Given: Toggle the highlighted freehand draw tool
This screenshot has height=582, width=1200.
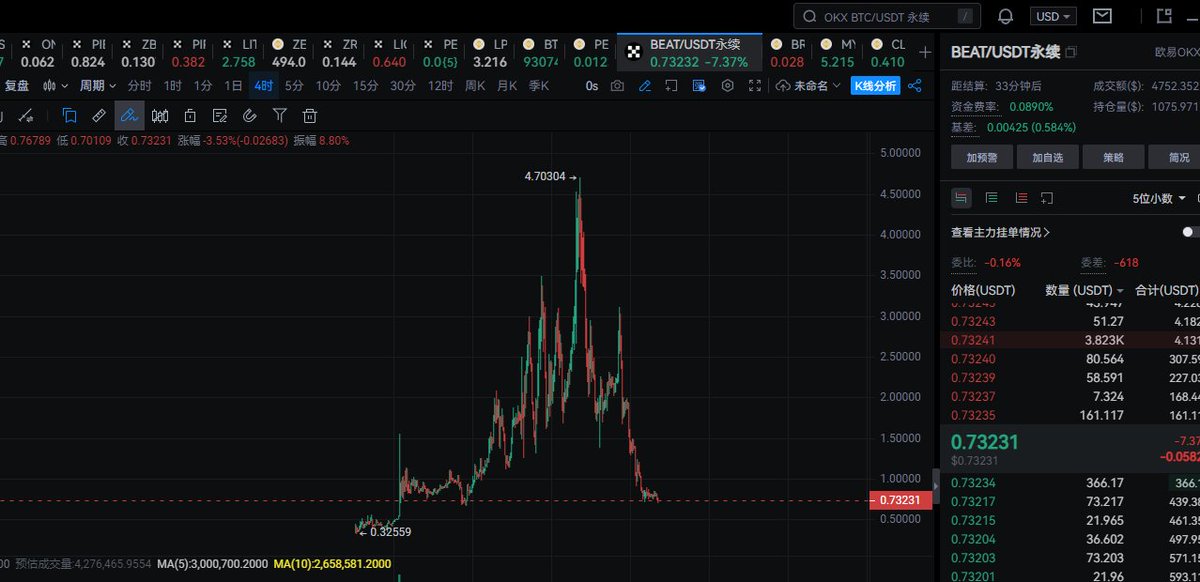Looking at the screenshot, I should (129, 115).
